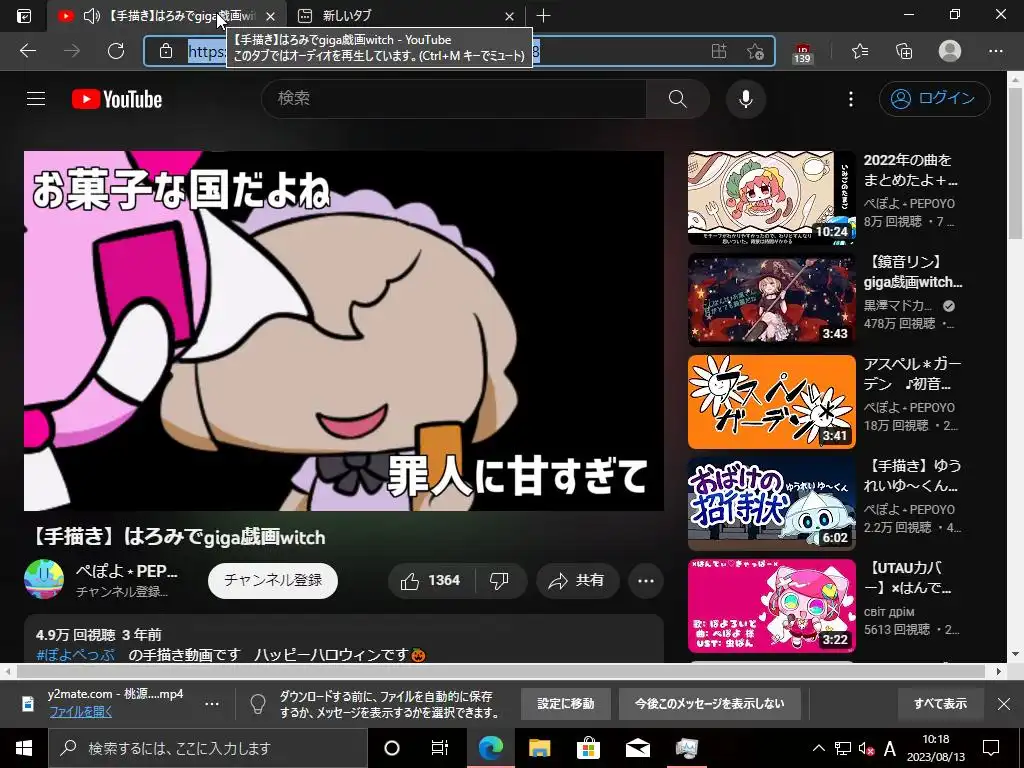Click the horizontal page scrollbar thumb

click(x=501, y=671)
